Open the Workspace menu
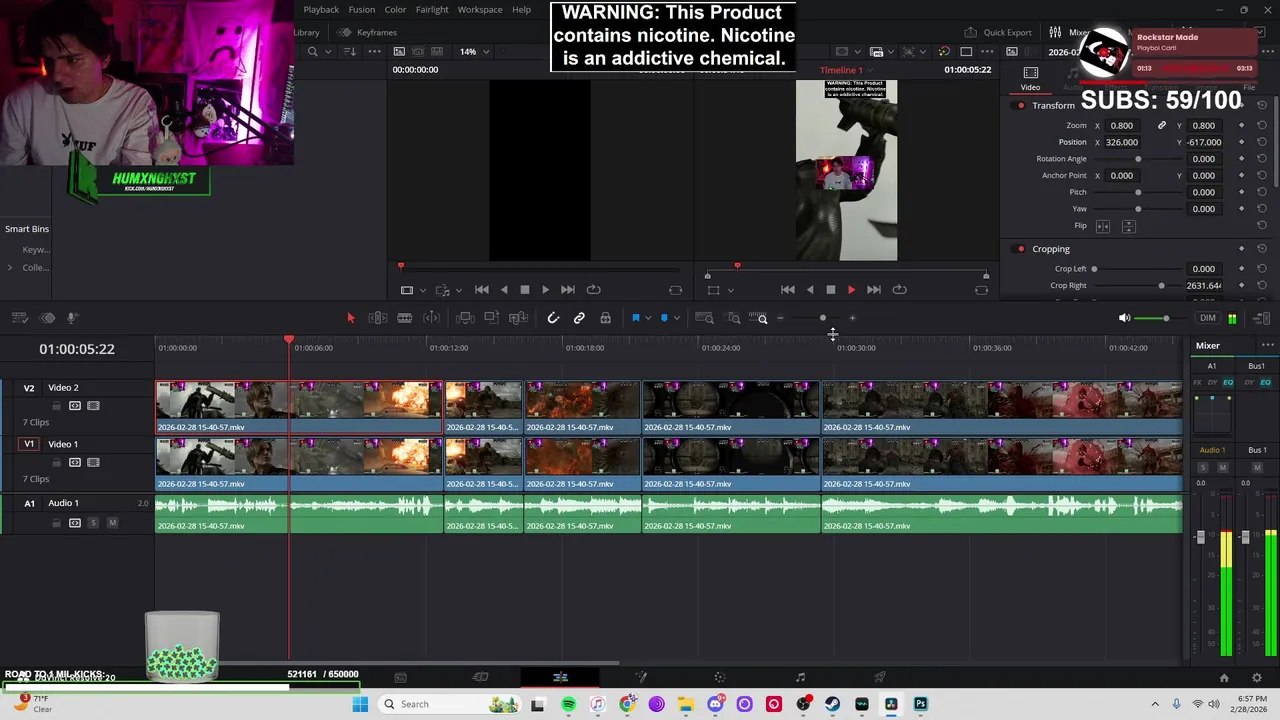This screenshot has width=1280, height=720. pos(480,10)
